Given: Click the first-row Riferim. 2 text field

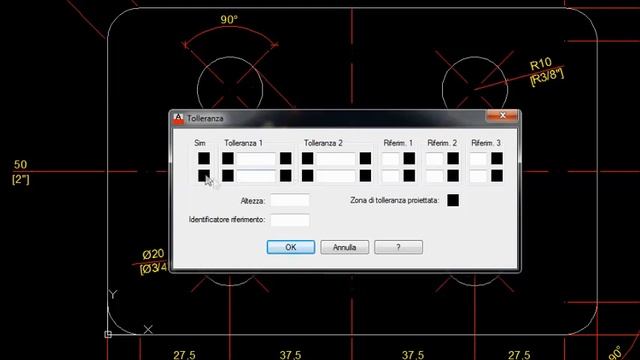Looking at the screenshot, I should point(435,159).
